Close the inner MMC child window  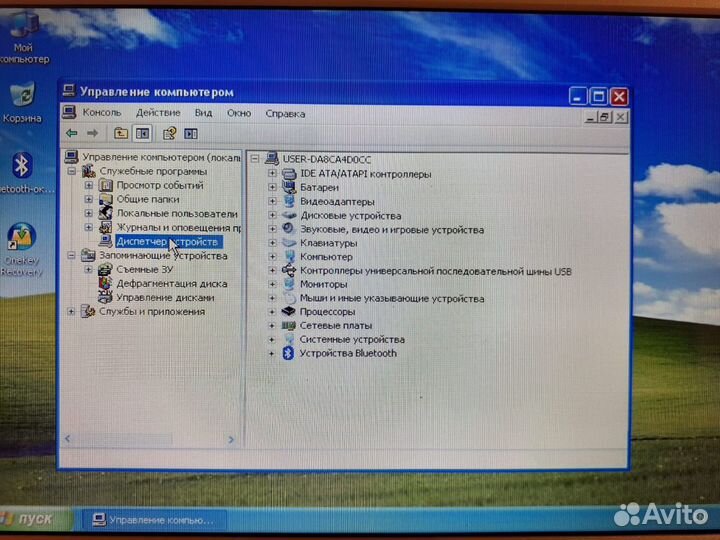(621, 117)
